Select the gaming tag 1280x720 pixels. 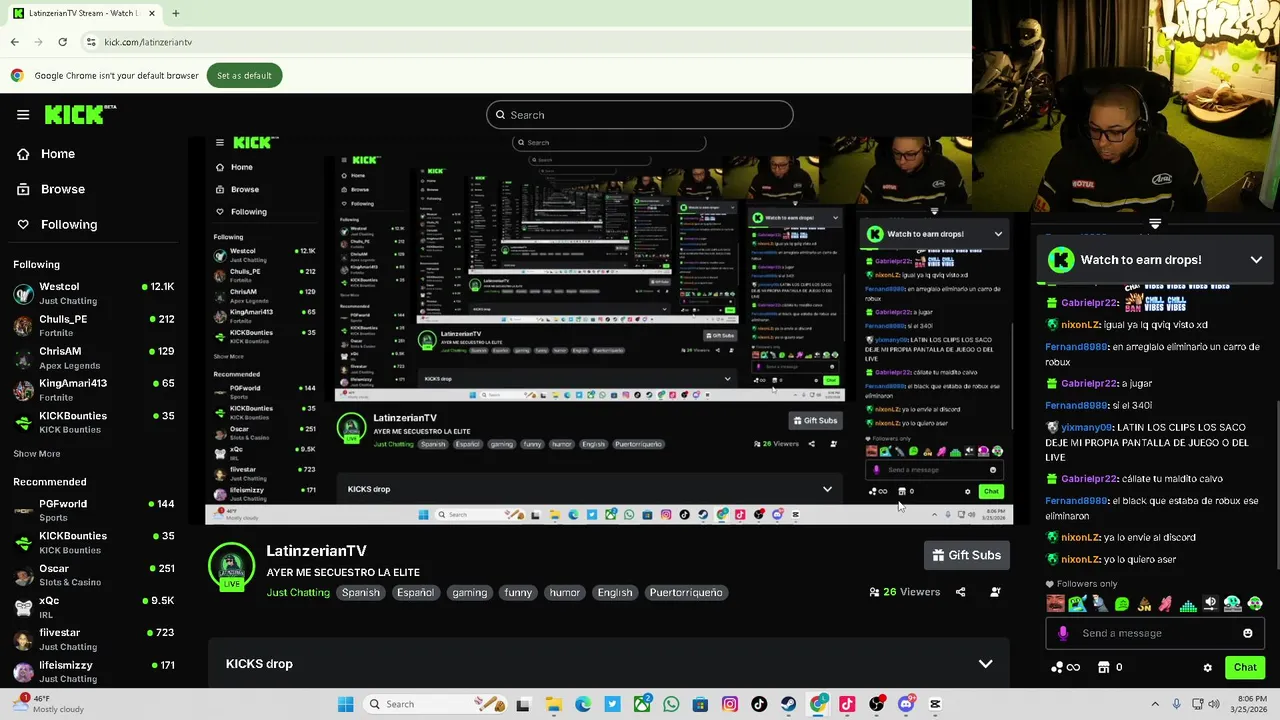(x=469, y=592)
